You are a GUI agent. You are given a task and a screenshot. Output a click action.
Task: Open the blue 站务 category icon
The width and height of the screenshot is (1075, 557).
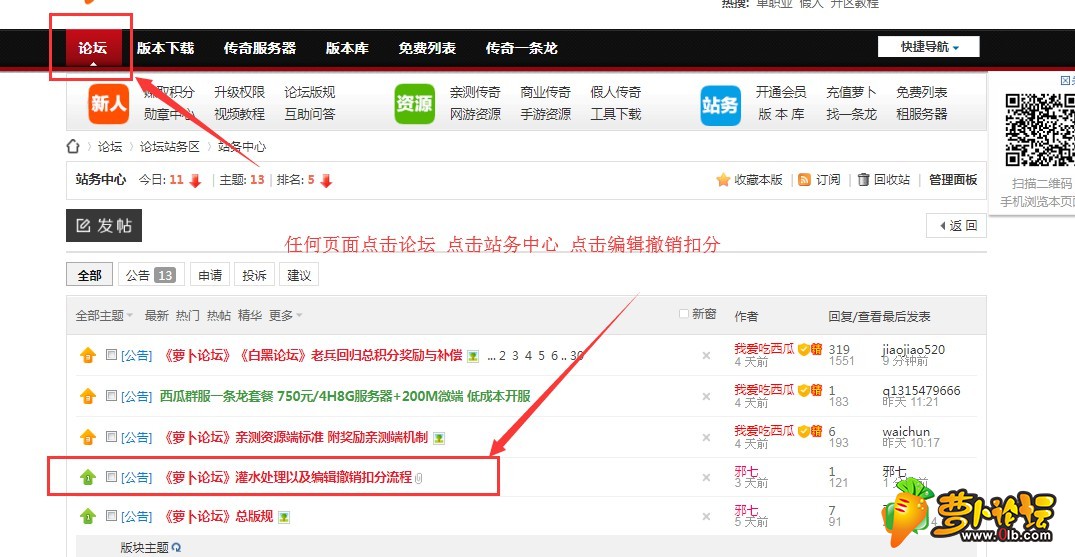[x=720, y=105]
